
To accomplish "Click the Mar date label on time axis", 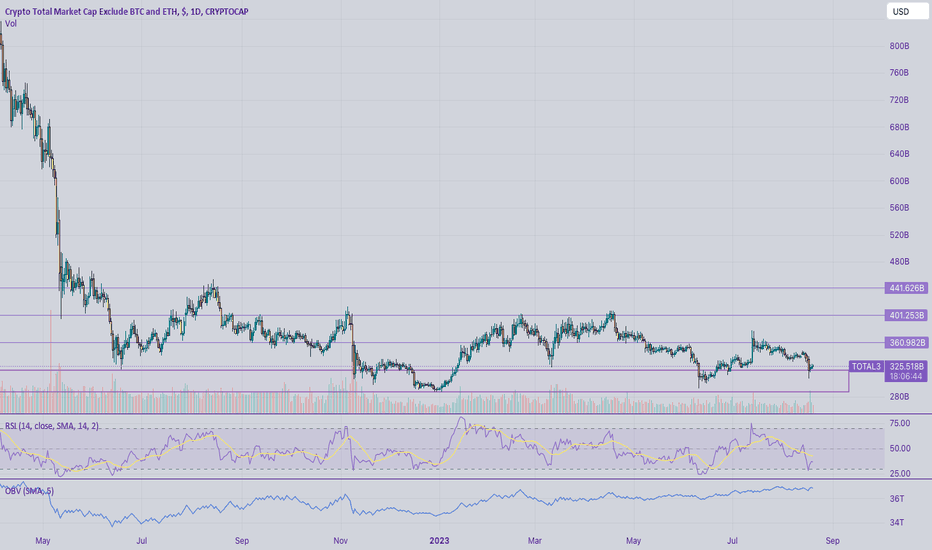I will 535,540.
